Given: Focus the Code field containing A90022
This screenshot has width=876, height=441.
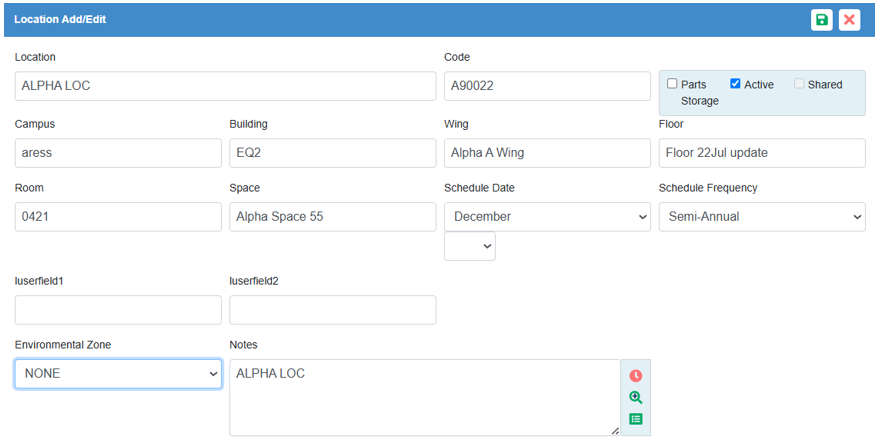Looking at the screenshot, I should [x=547, y=86].
